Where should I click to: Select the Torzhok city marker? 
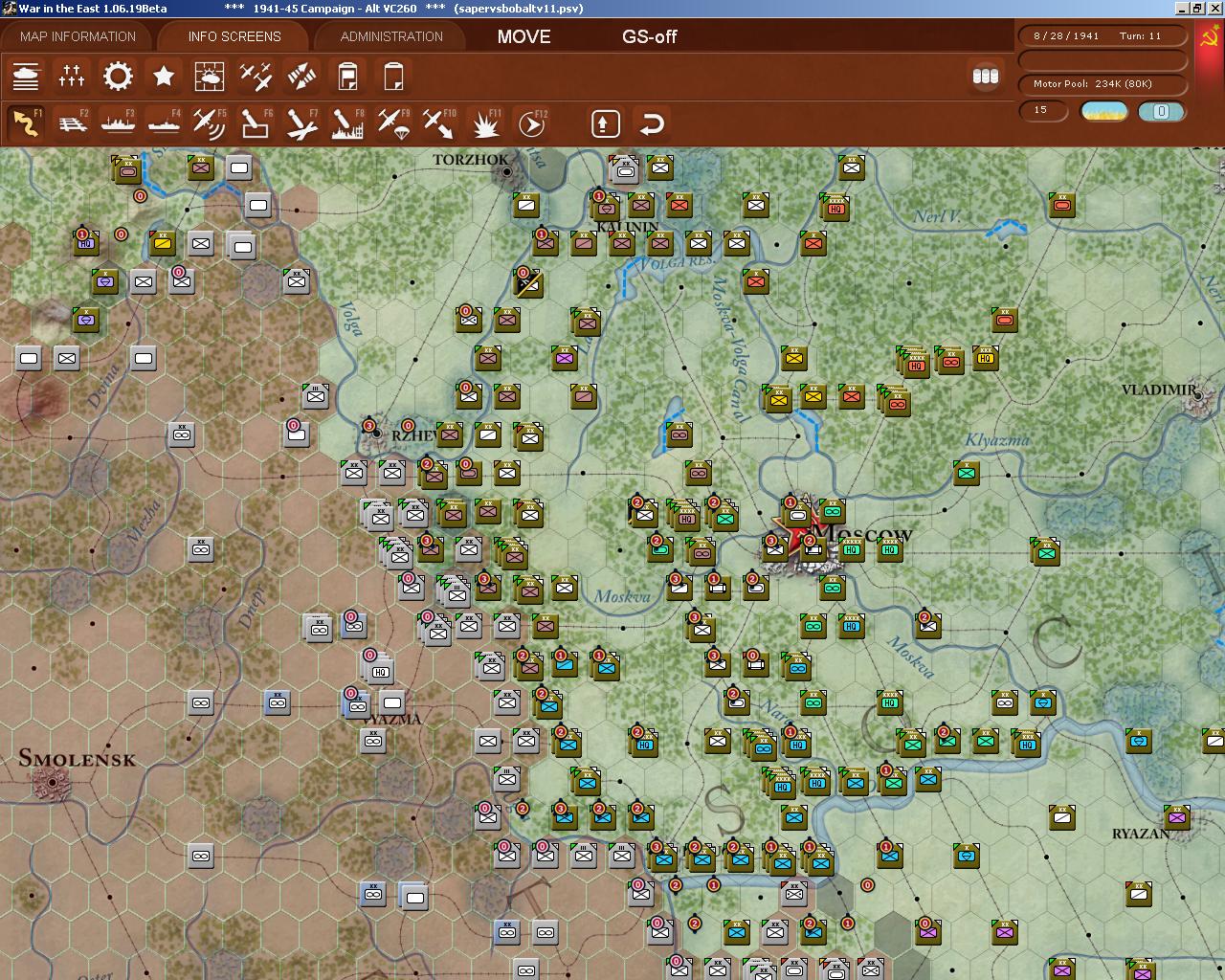506,171
